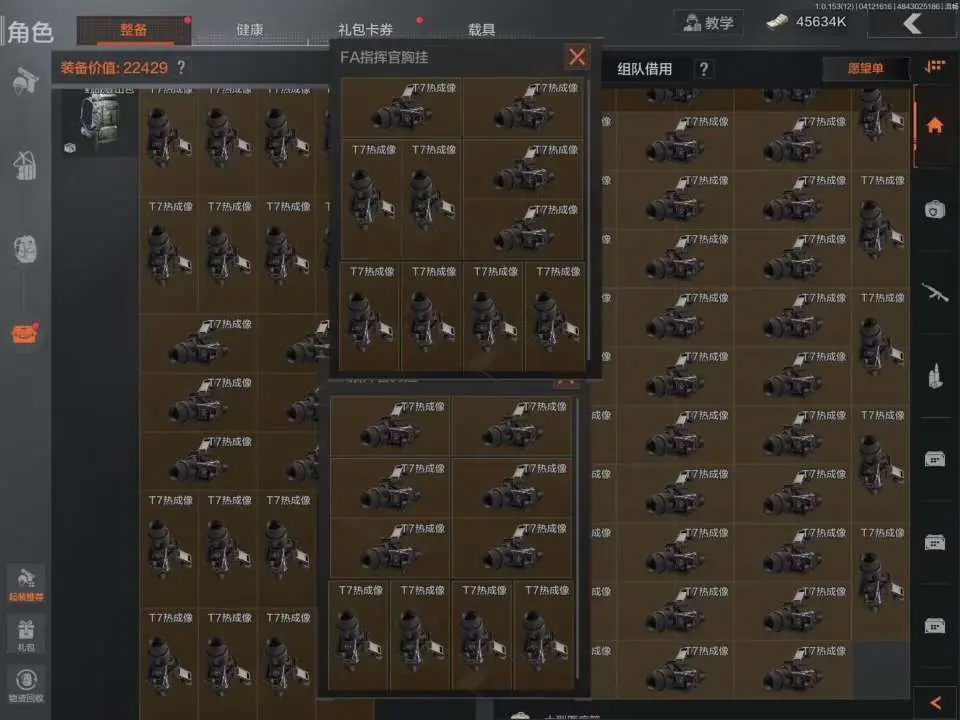This screenshot has height=720, width=960.
Task: Select the chest rig icon in left sidebar
Action: point(25,165)
